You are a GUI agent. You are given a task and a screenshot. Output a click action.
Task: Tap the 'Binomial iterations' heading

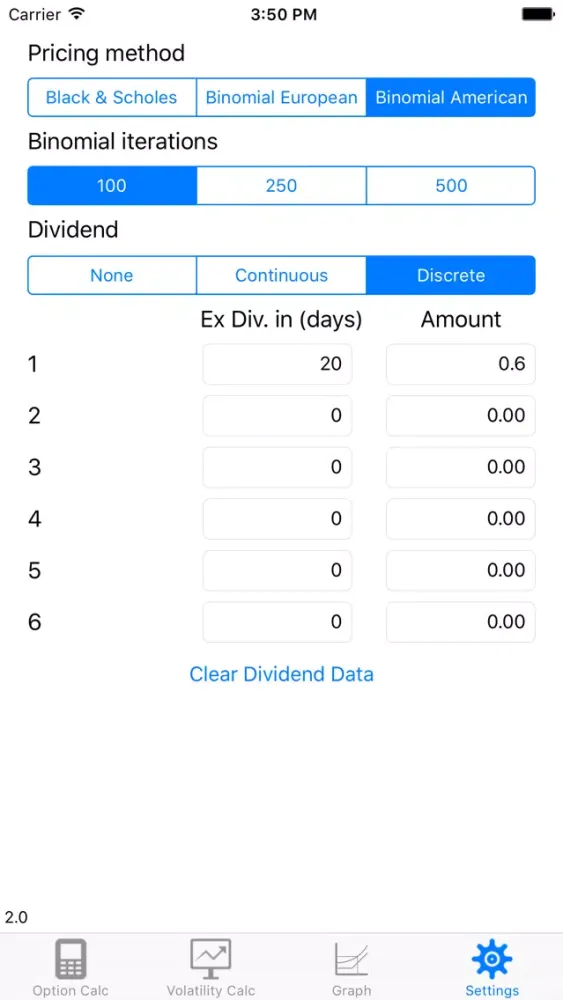(x=122, y=141)
